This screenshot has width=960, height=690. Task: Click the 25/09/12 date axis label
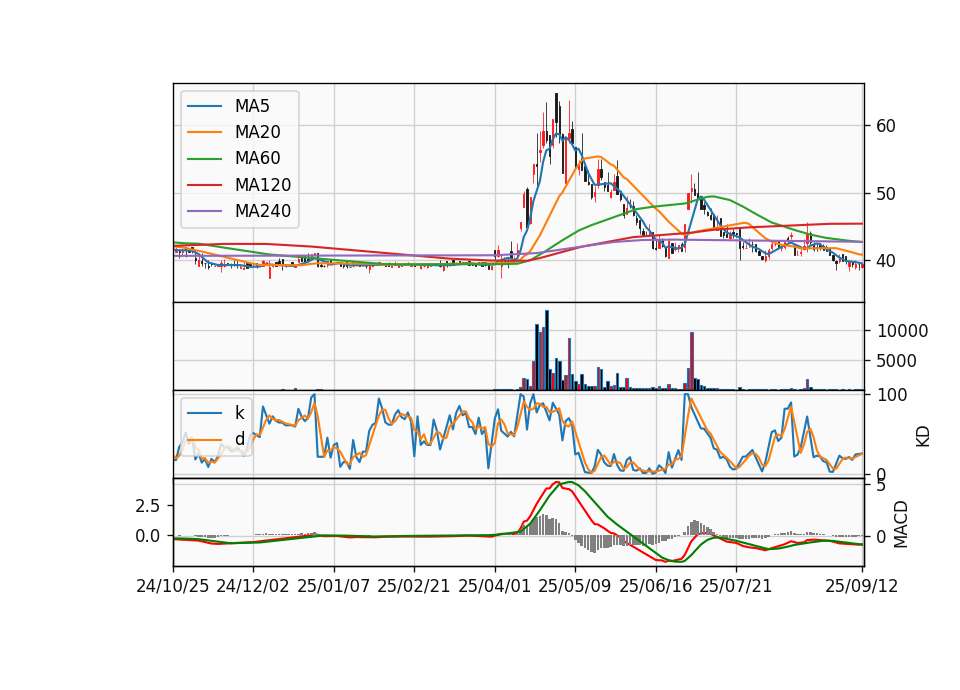coord(862,586)
